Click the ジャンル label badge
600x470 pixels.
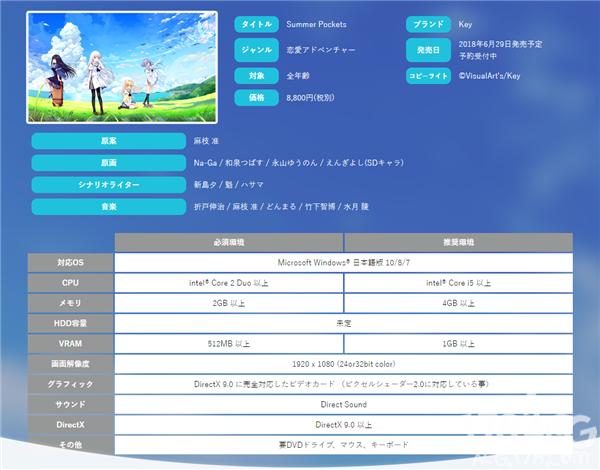[x=256, y=50]
